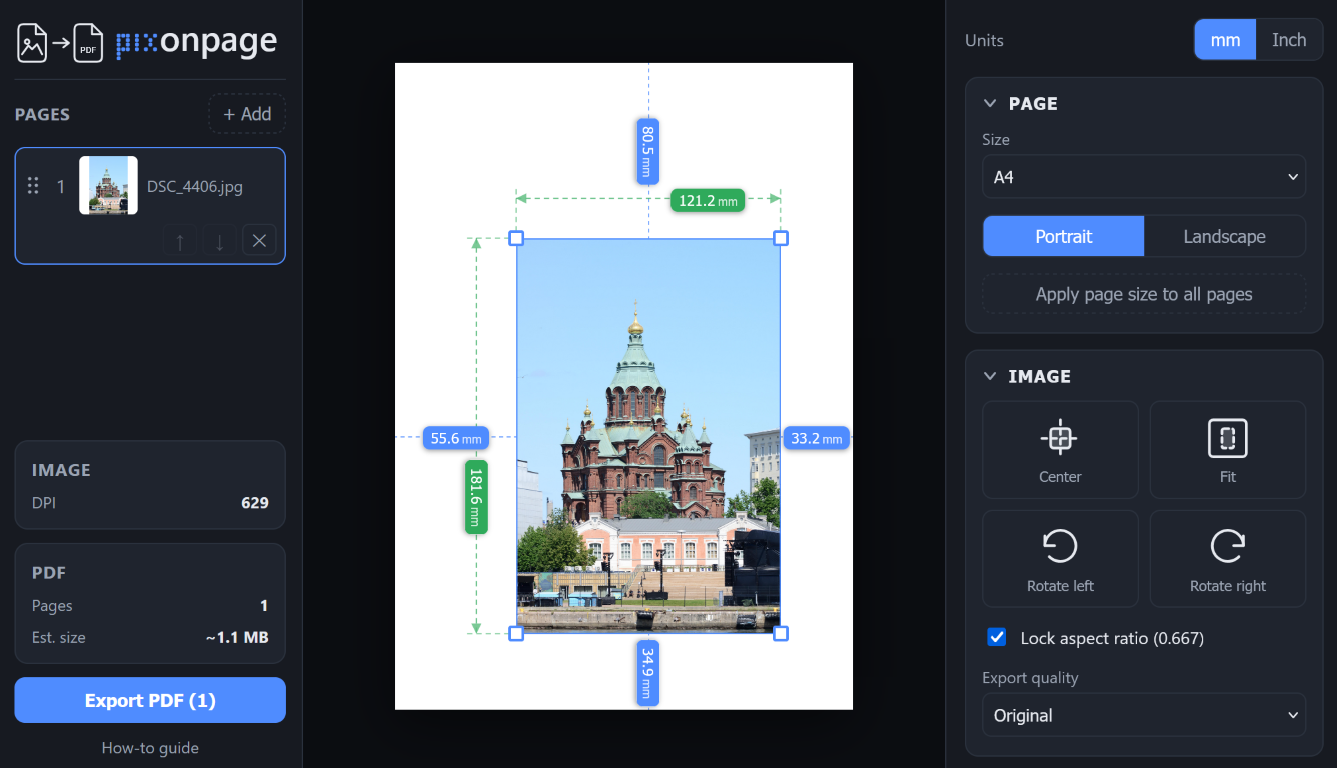The image size is (1337, 768).
Task: Toggle Lock aspect ratio checkbox
Action: [997, 637]
